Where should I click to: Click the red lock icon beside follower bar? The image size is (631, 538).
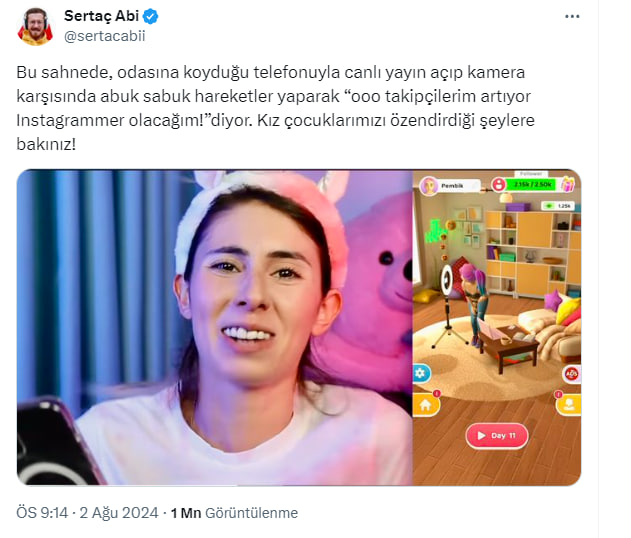(x=499, y=184)
